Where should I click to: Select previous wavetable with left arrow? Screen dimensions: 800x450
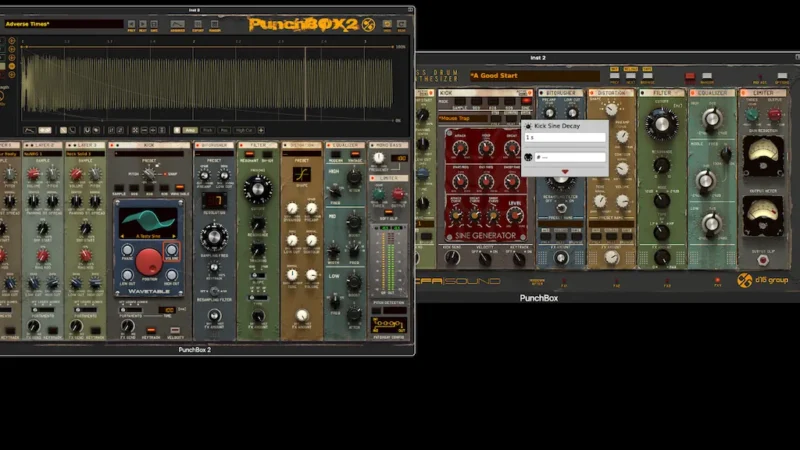tap(122, 236)
